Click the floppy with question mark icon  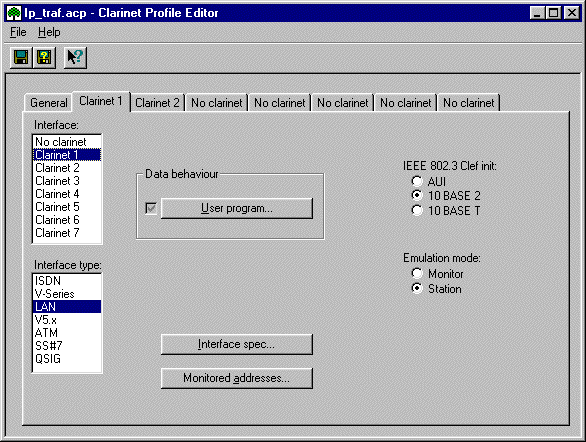[x=44, y=58]
